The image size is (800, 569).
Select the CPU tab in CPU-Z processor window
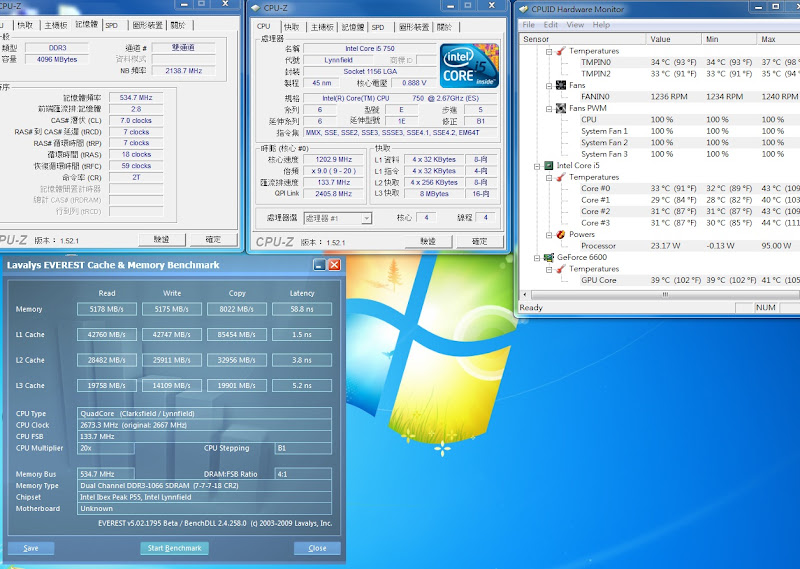coord(264,26)
